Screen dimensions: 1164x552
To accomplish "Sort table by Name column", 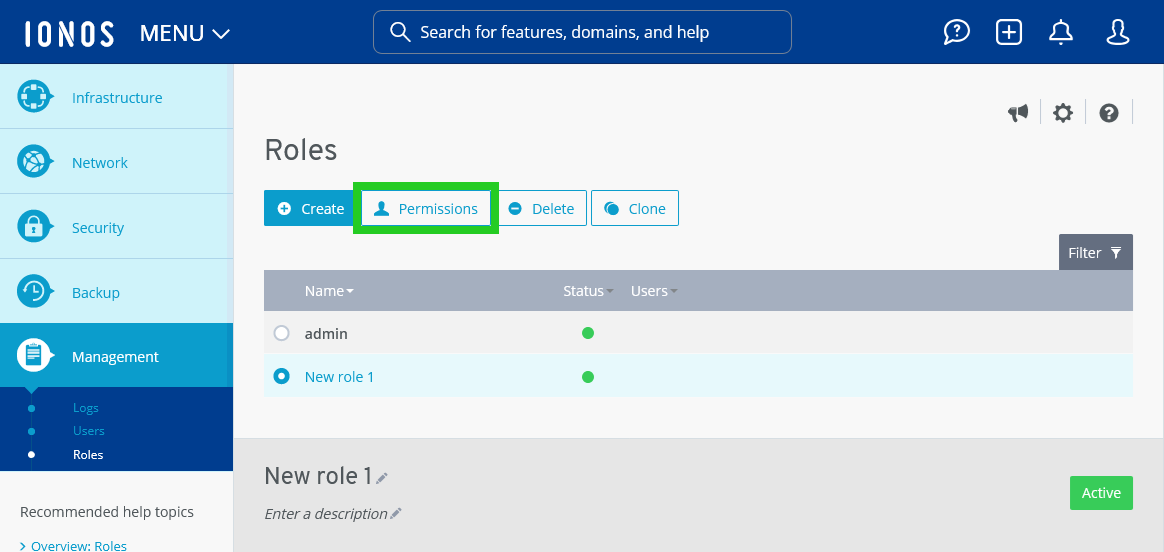I will click(329, 291).
